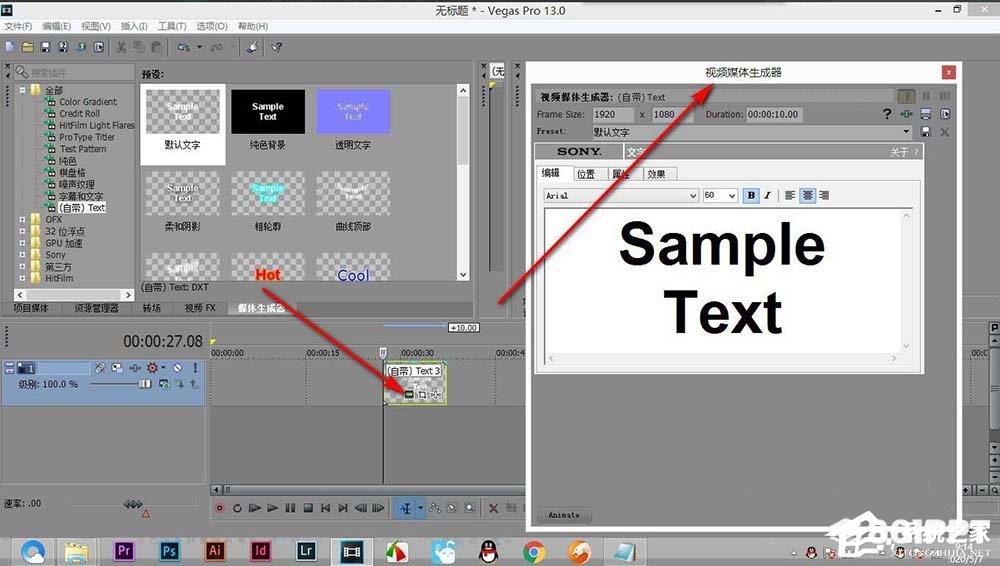Click the Frame Size width field 1920
This screenshot has width=1000, height=566.
coord(613,114)
